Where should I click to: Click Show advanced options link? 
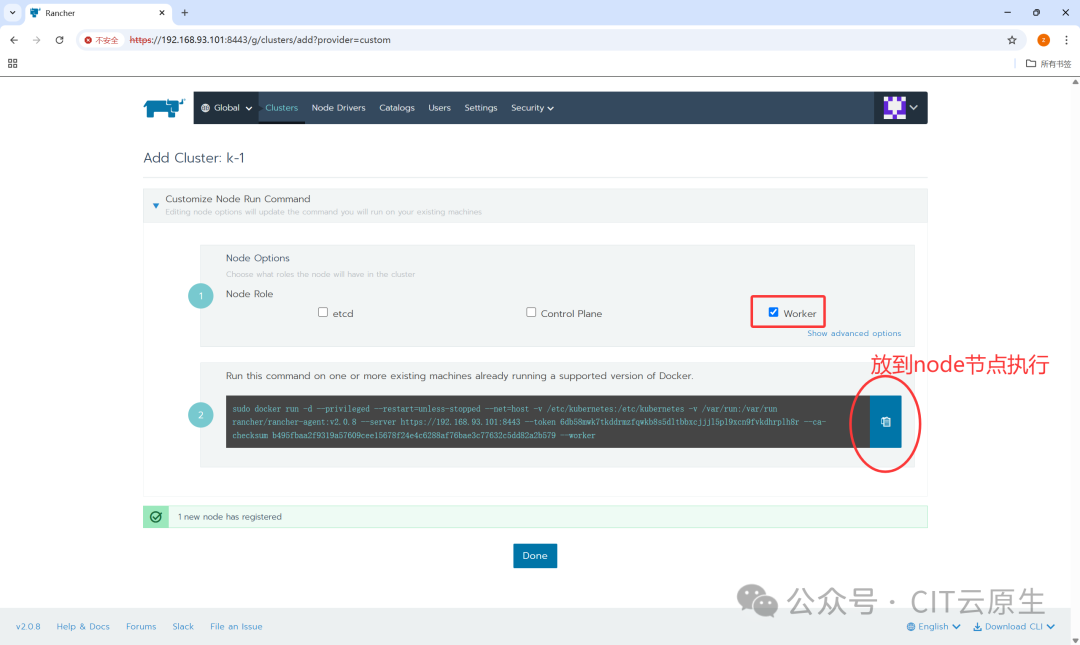(x=854, y=334)
